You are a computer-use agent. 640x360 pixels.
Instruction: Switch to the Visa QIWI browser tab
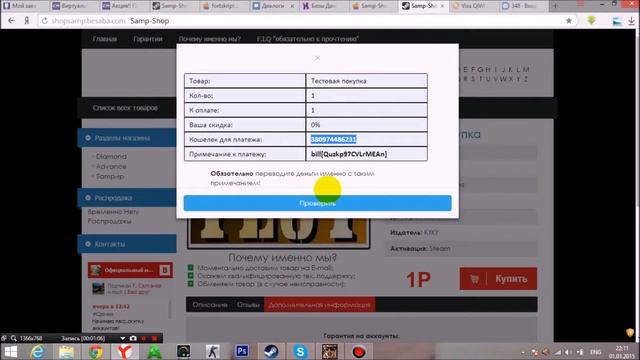(x=473, y=6)
